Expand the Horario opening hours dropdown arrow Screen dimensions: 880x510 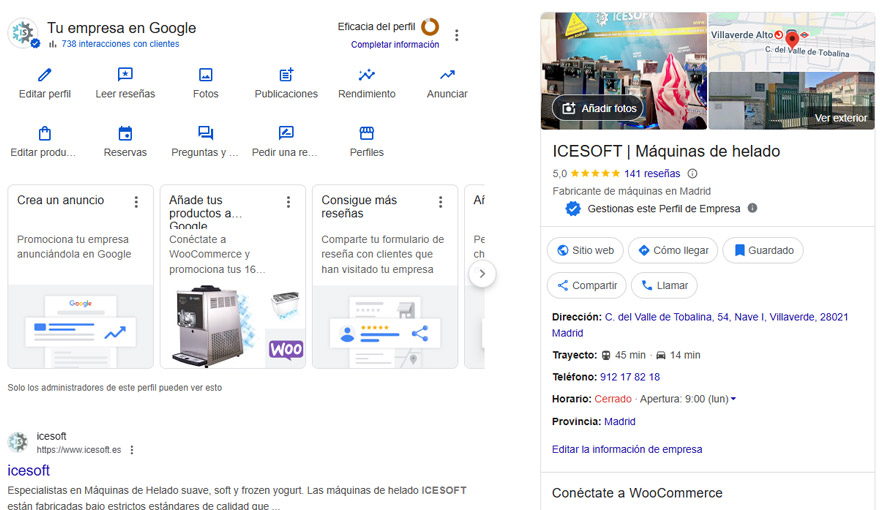click(733, 399)
